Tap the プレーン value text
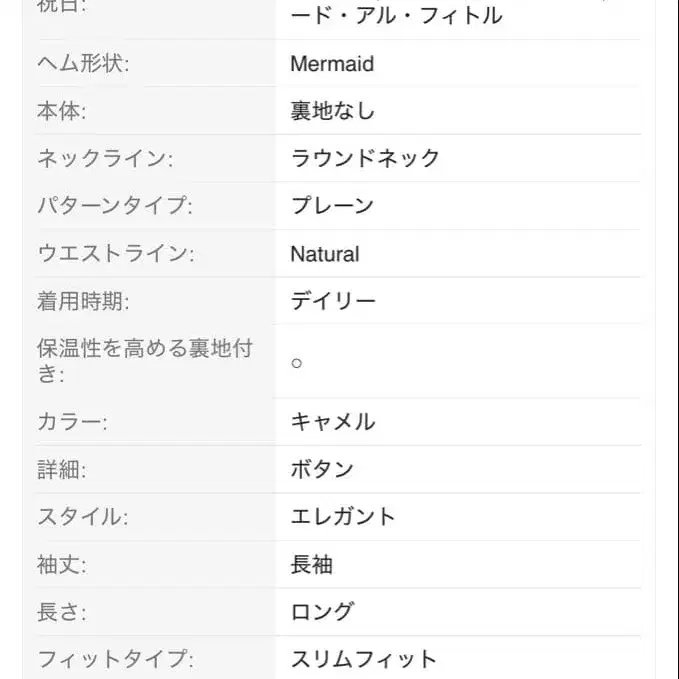This screenshot has width=679, height=679. (x=332, y=206)
